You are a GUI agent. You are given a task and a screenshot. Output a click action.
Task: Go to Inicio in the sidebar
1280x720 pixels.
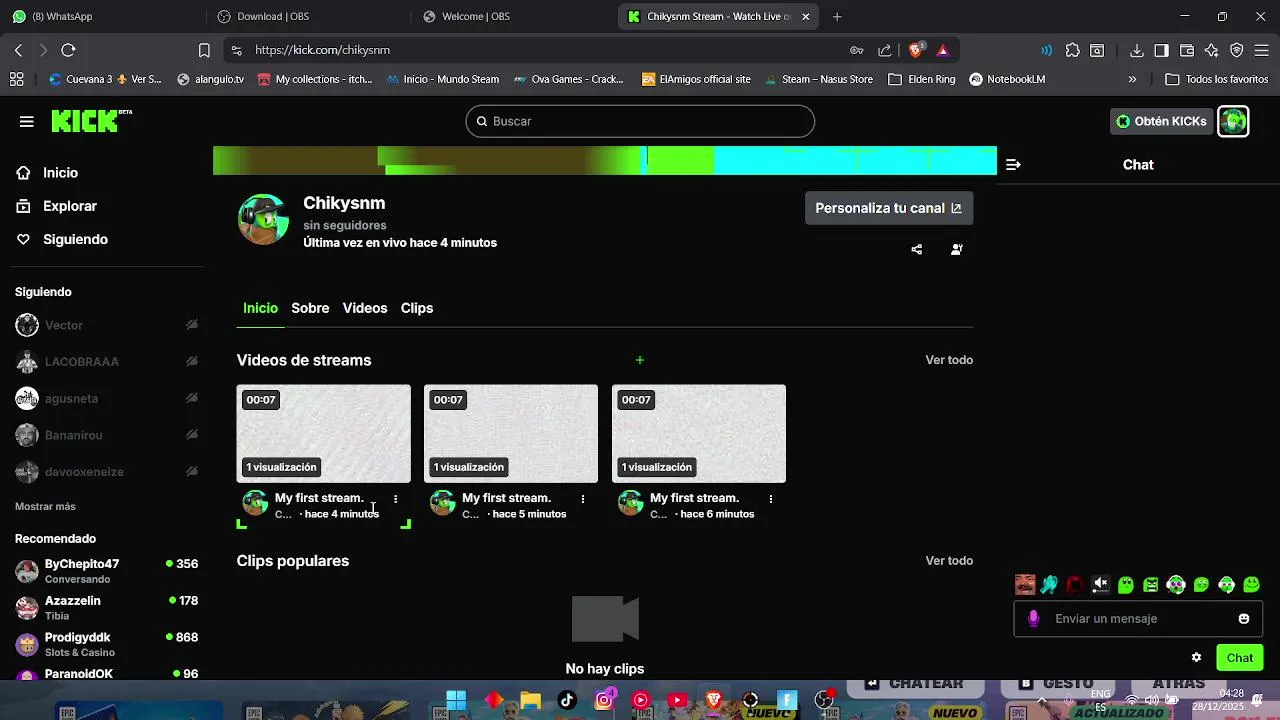click(x=47, y=173)
